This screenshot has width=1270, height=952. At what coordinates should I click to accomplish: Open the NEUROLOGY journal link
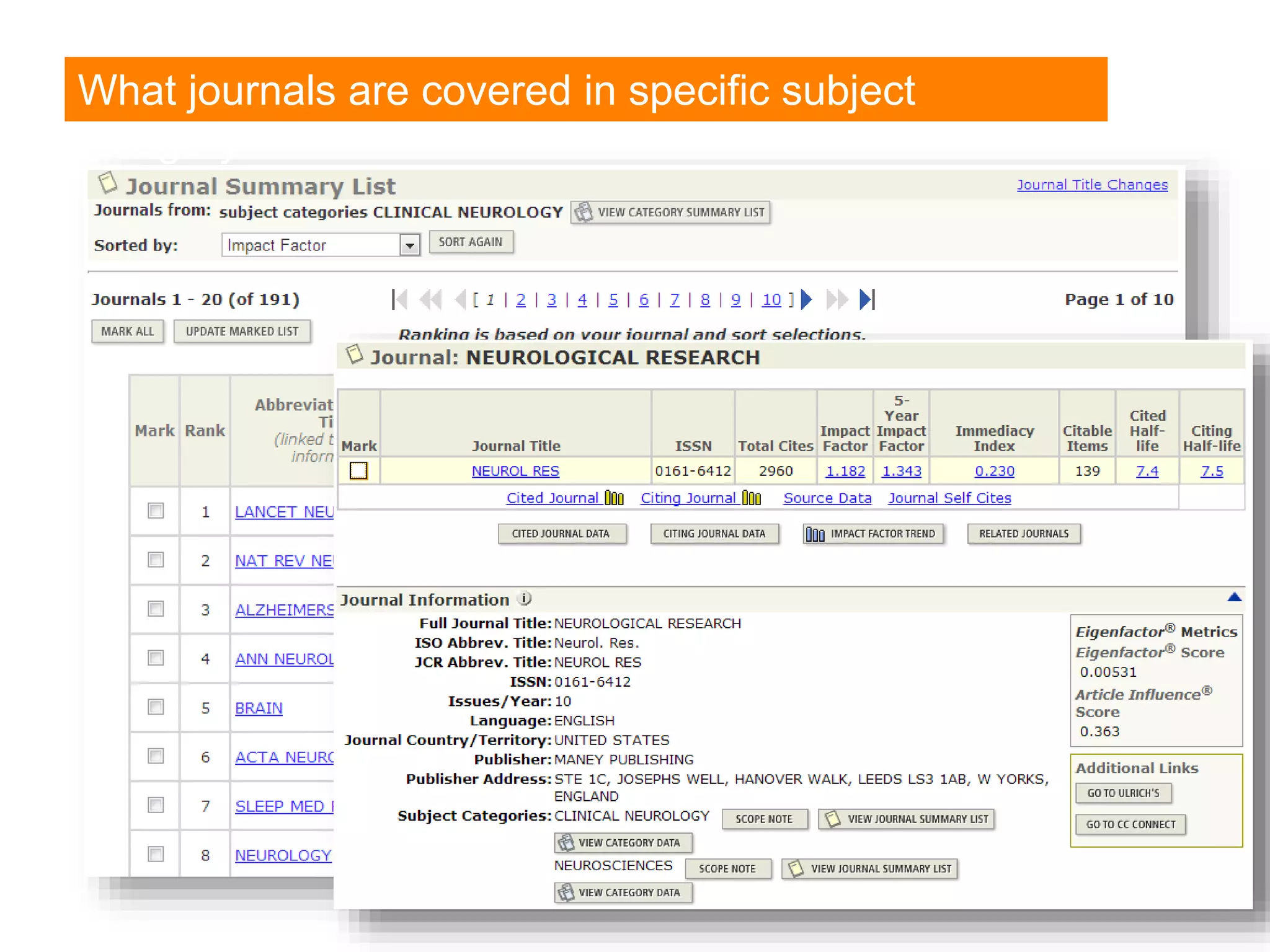283,855
